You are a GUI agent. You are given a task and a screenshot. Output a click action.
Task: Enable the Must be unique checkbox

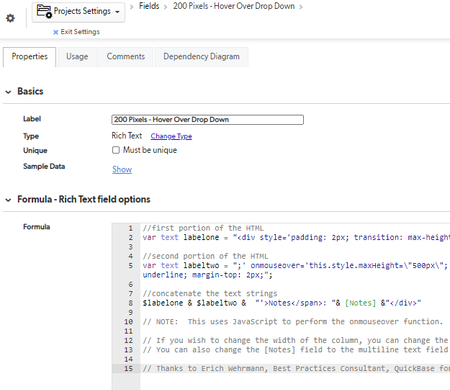[116, 150]
